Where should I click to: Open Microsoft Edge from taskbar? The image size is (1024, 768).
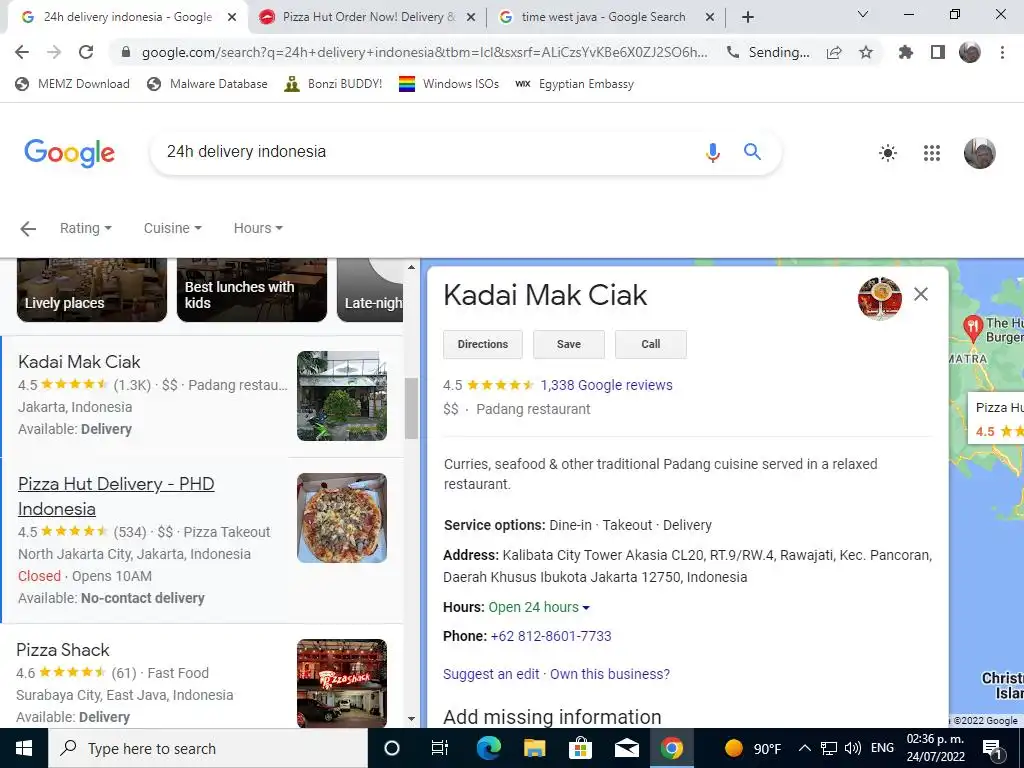pyautogui.click(x=488, y=748)
